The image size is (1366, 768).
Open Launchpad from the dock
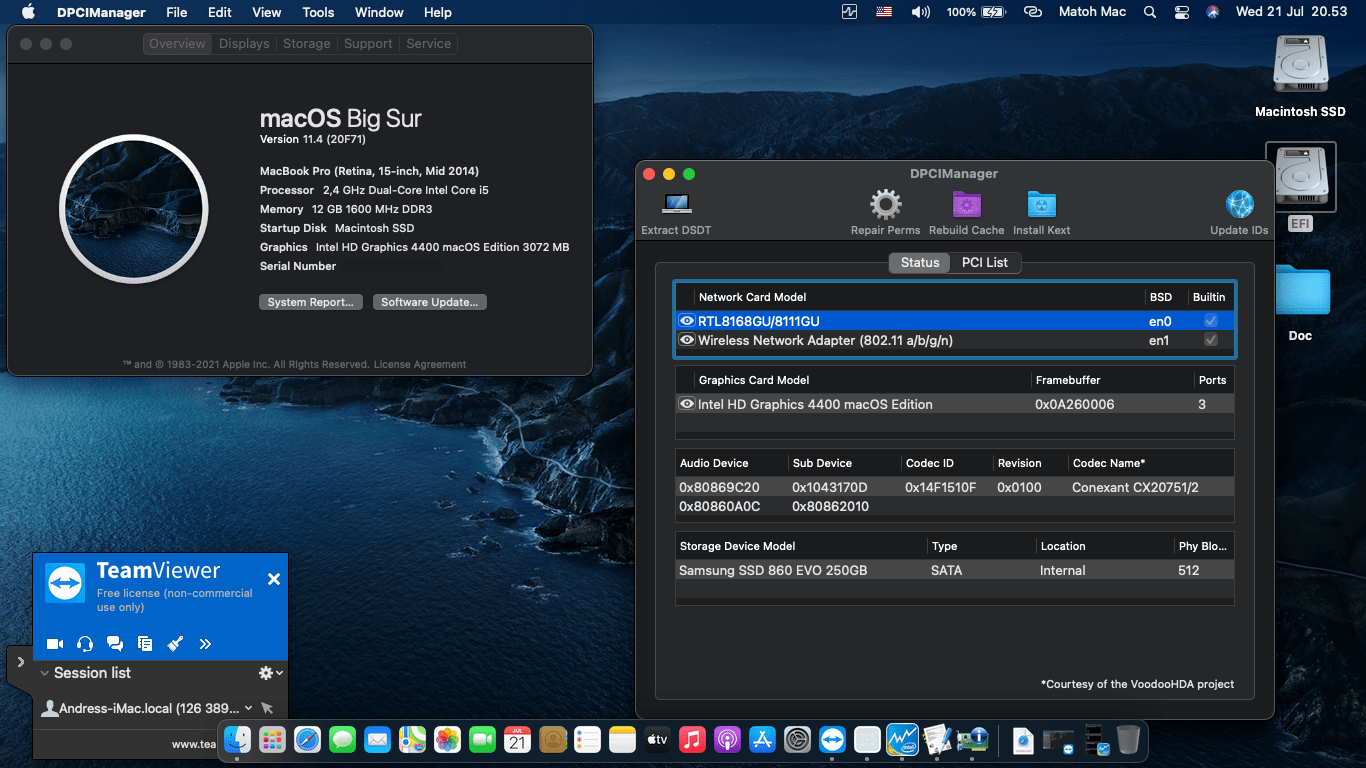272,739
